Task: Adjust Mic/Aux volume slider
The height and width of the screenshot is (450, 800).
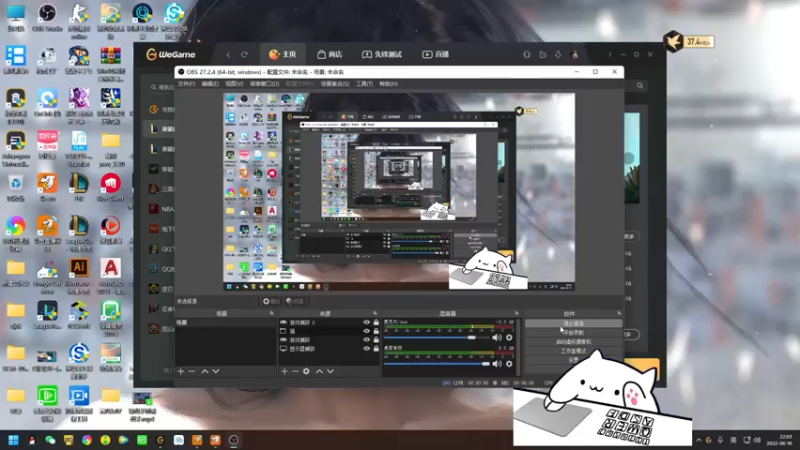Action: coord(436,337)
